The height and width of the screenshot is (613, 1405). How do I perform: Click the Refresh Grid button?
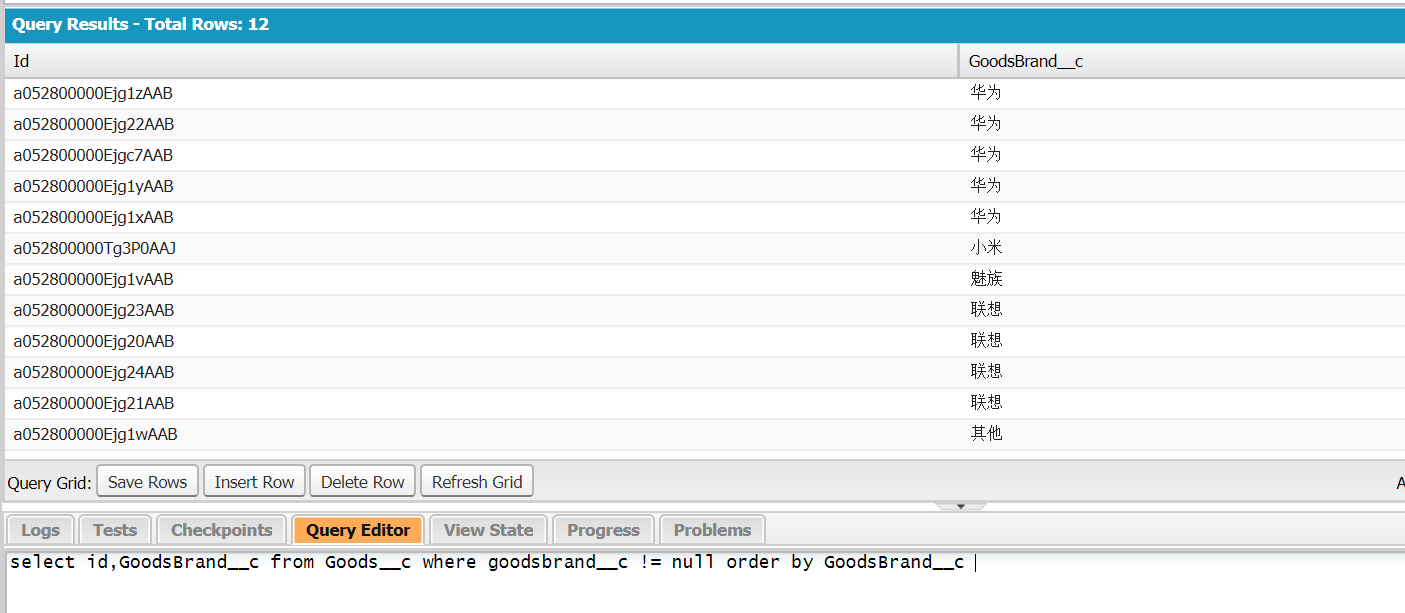point(477,482)
